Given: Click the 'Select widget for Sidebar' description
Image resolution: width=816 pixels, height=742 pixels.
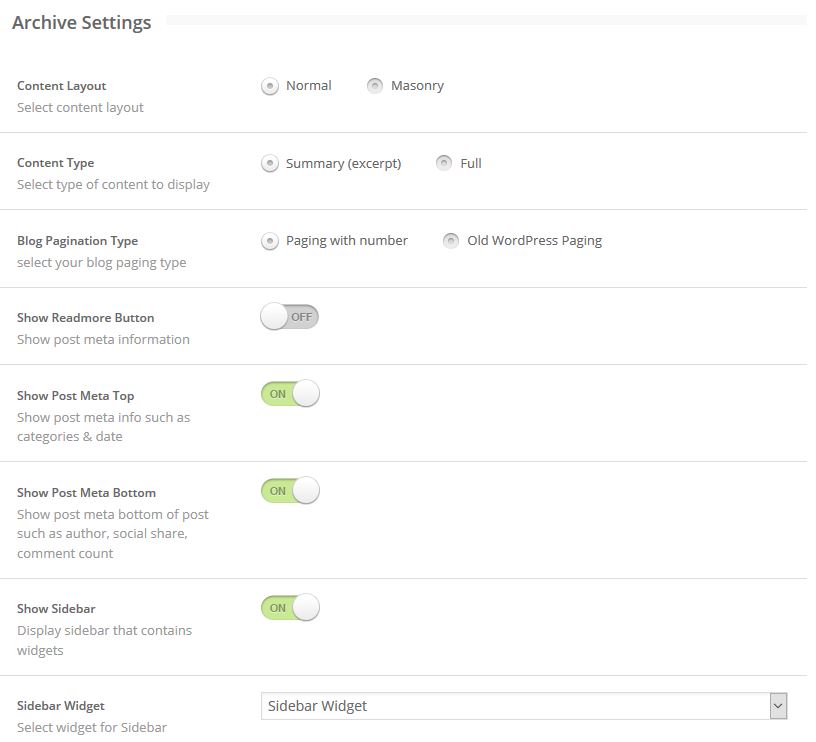Looking at the screenshot, I should pyautogui.click(x=92, y=728).
